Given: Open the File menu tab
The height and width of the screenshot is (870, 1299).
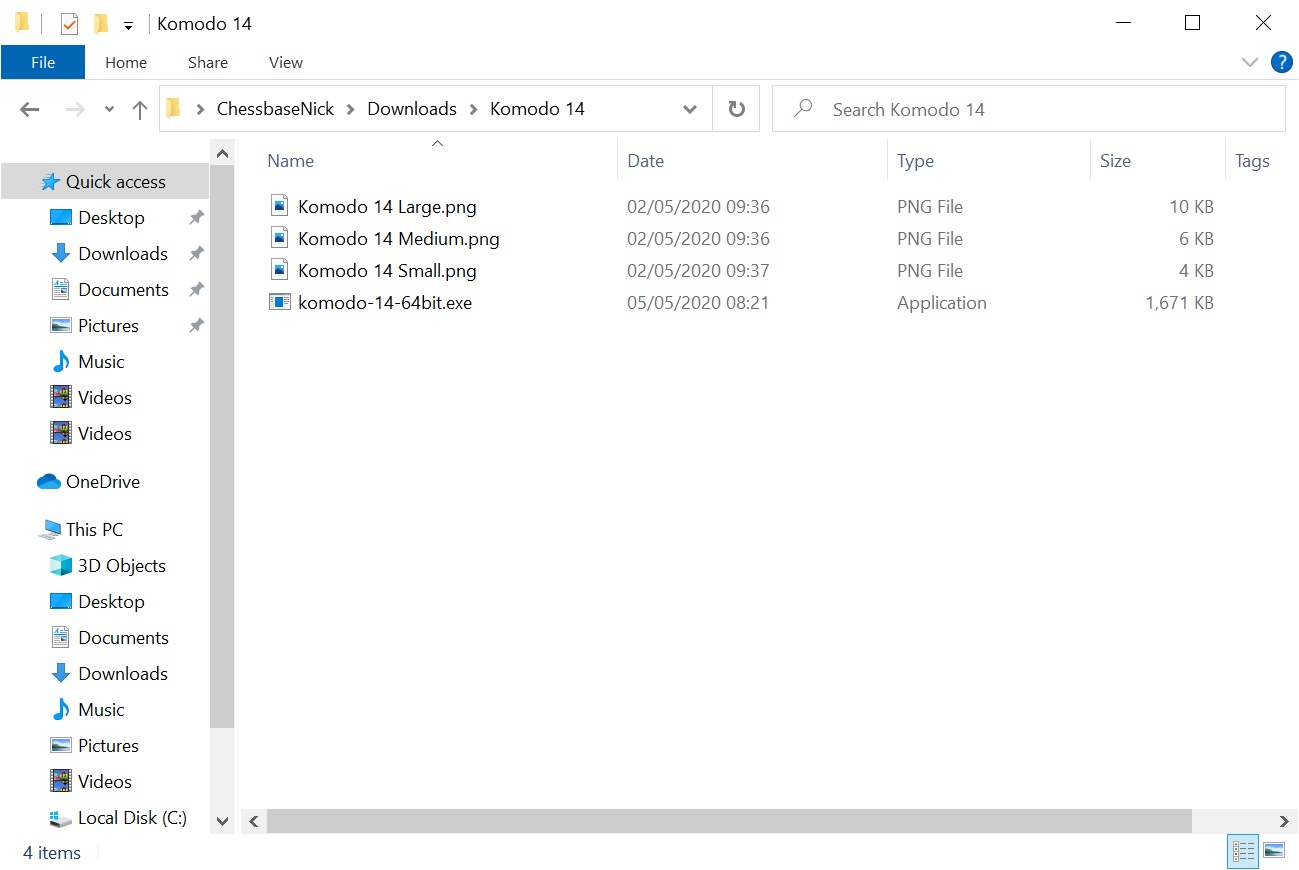Looking at the screenshot, I should tap(43, 62).
